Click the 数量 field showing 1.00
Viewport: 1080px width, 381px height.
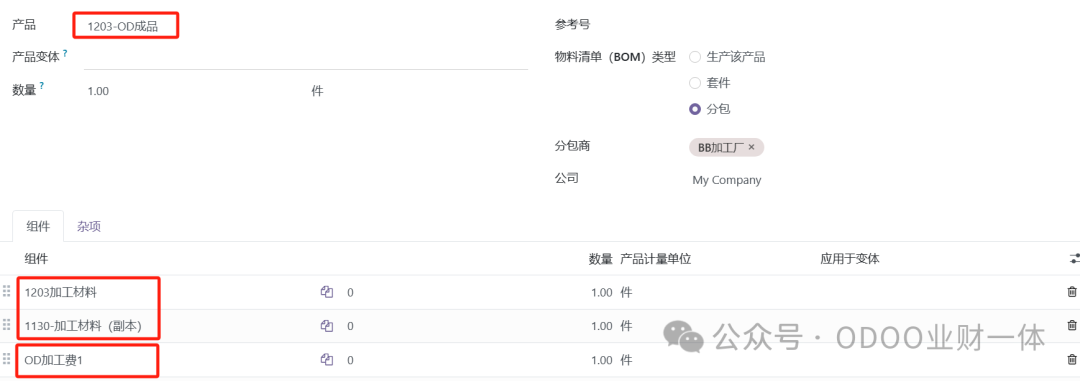coord(195,91)
